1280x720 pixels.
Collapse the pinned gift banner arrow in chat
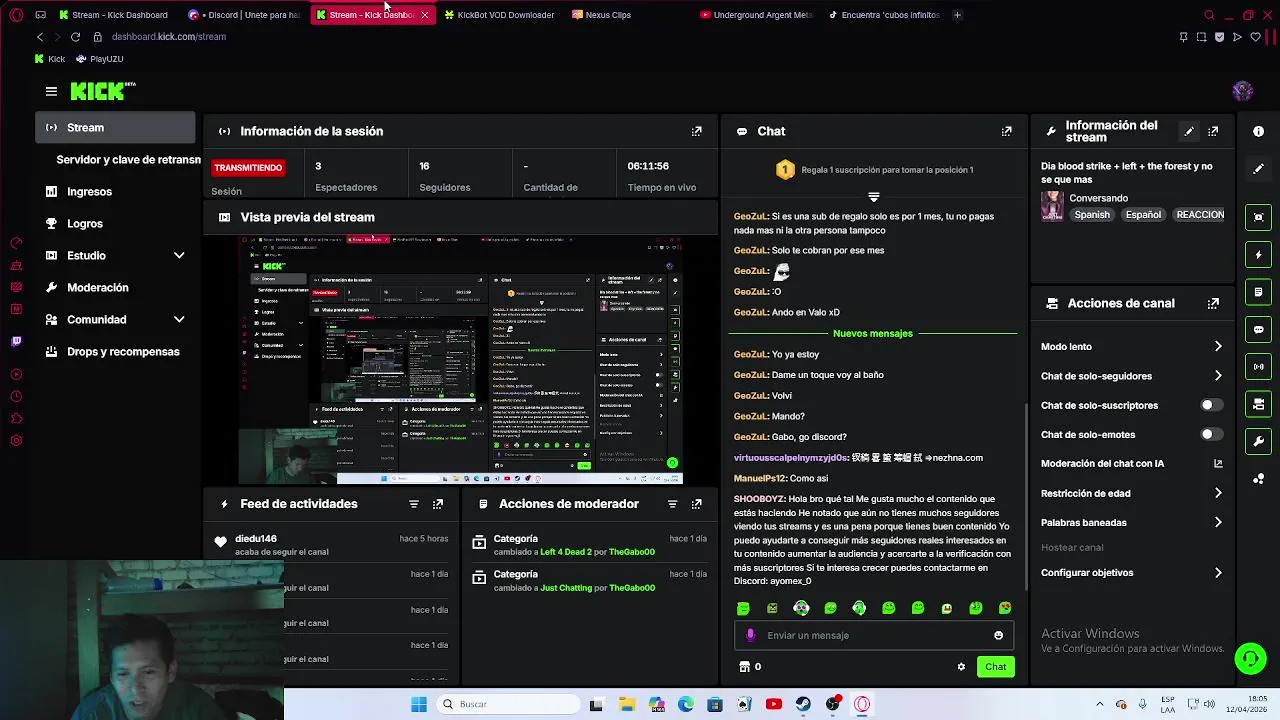pyautogui.click(x=873, y=197)
